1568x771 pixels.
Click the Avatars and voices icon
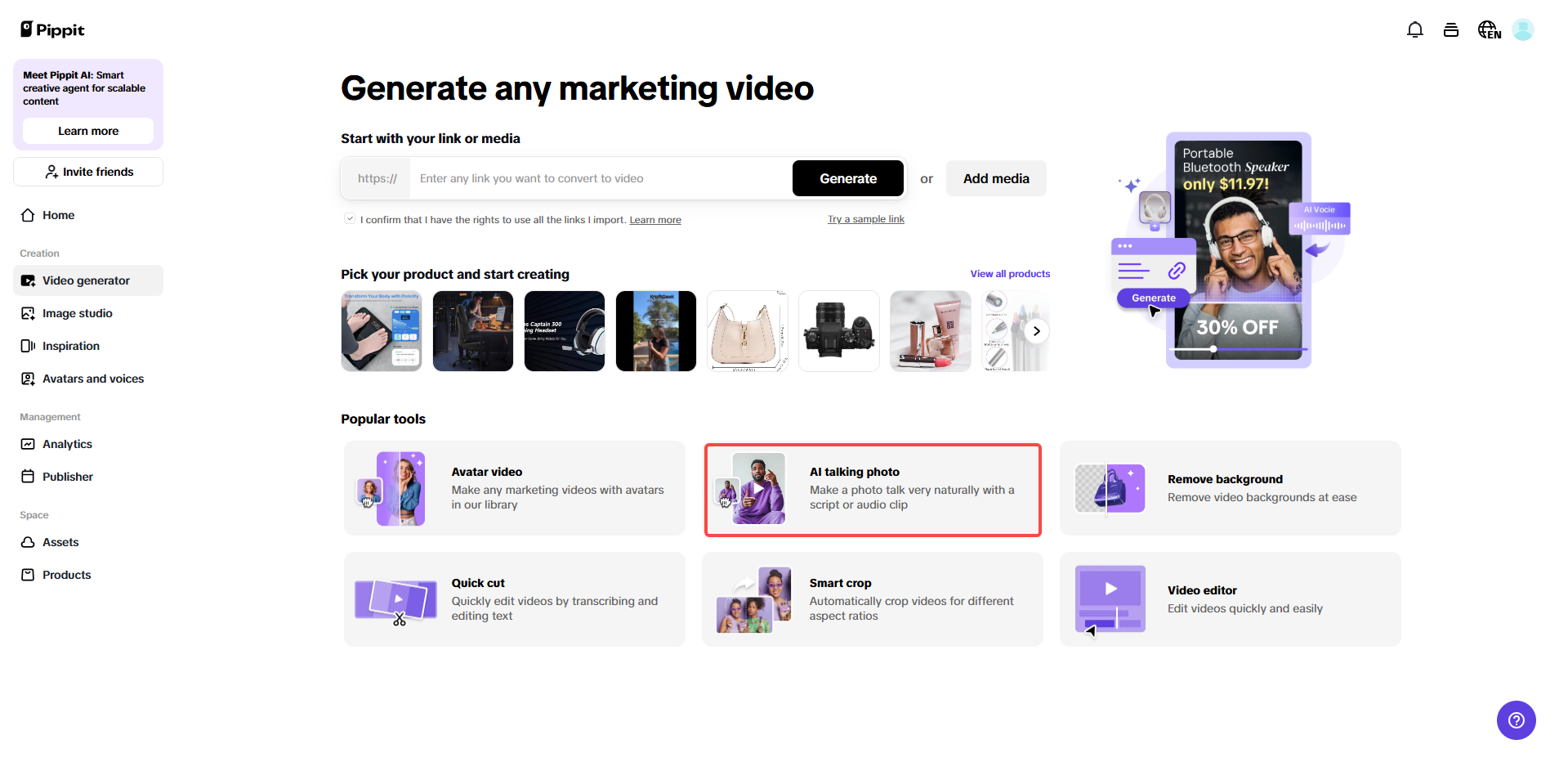coord(28,379)
